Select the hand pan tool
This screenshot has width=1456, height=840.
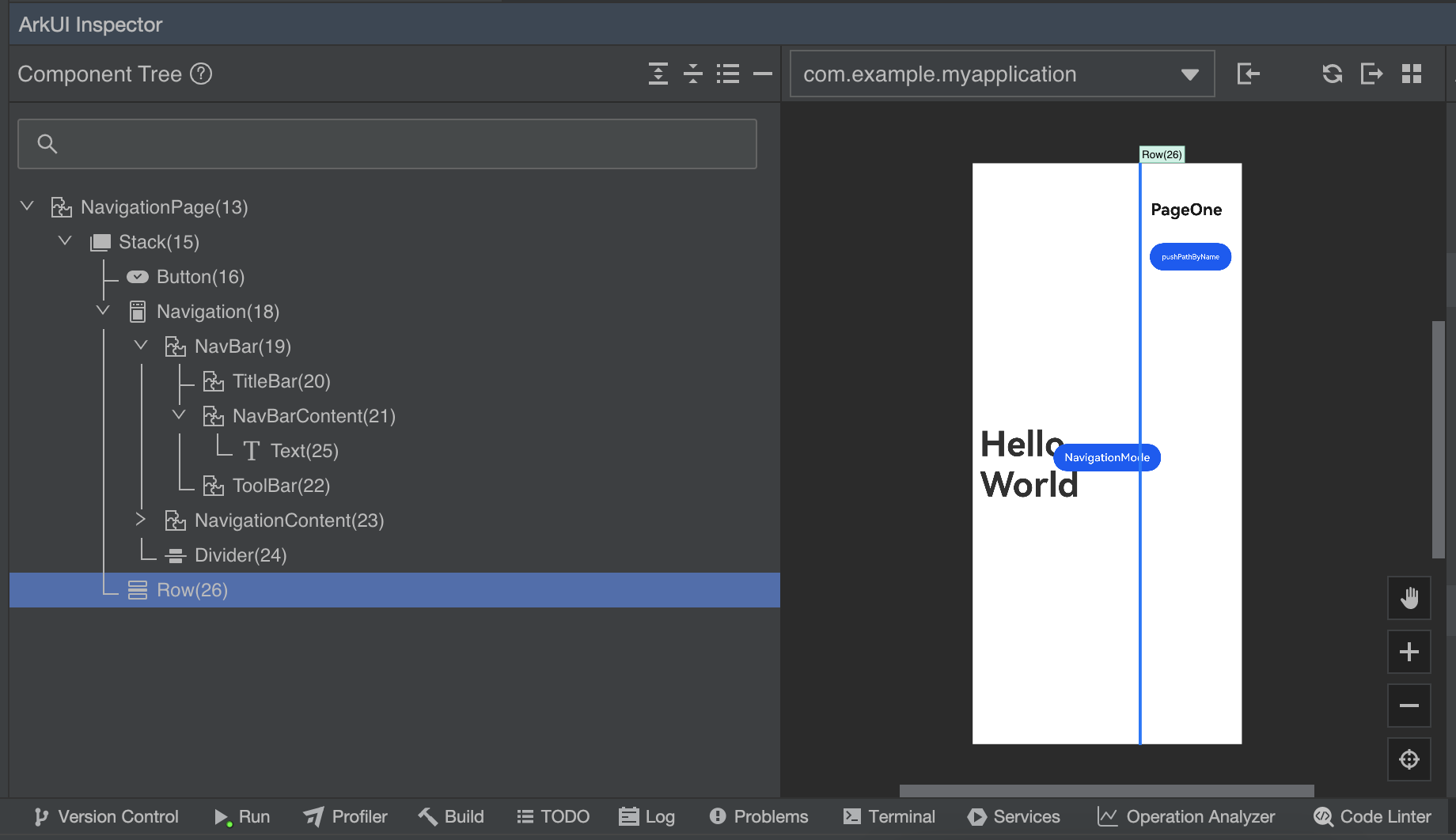[1409, 598]
